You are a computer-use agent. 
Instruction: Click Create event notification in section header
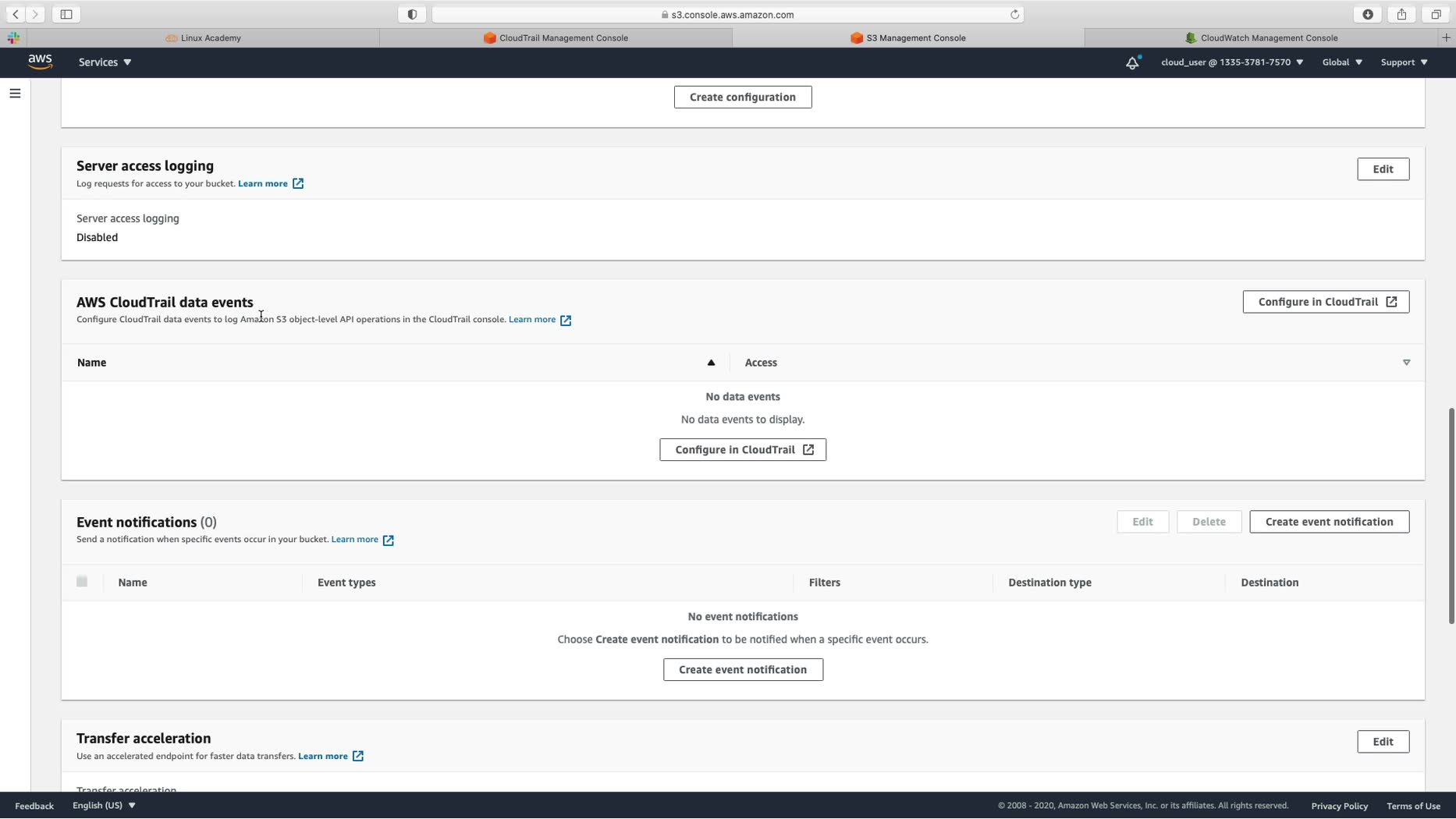(1329, 522)
